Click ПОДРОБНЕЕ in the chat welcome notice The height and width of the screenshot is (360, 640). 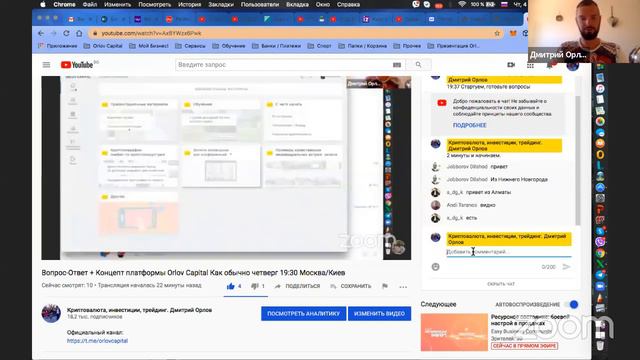pos(469,125)
